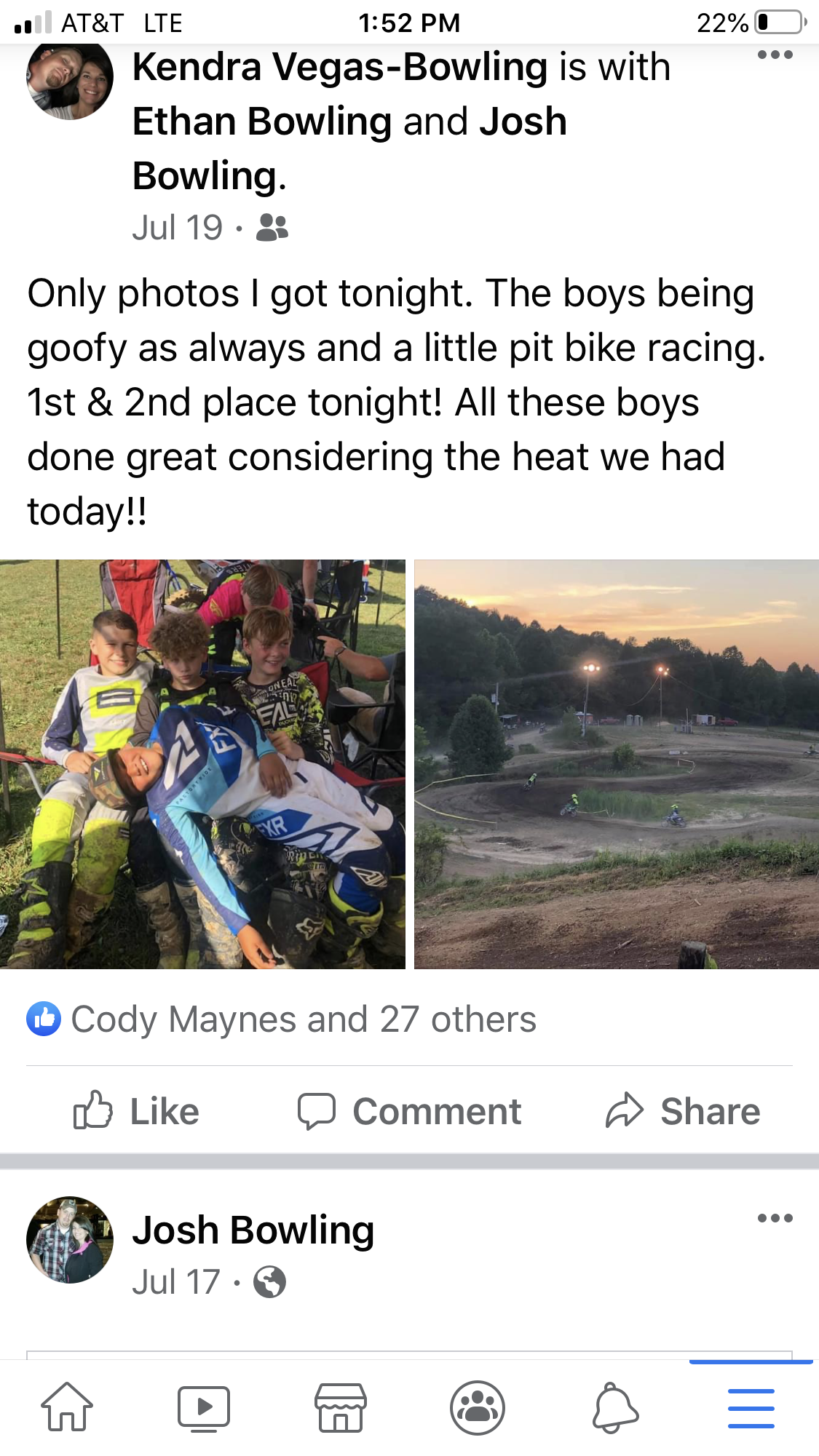Screen dimensions: 819x1456
Task: View the photo of boys in racing gear
Action: click(202, 764)
